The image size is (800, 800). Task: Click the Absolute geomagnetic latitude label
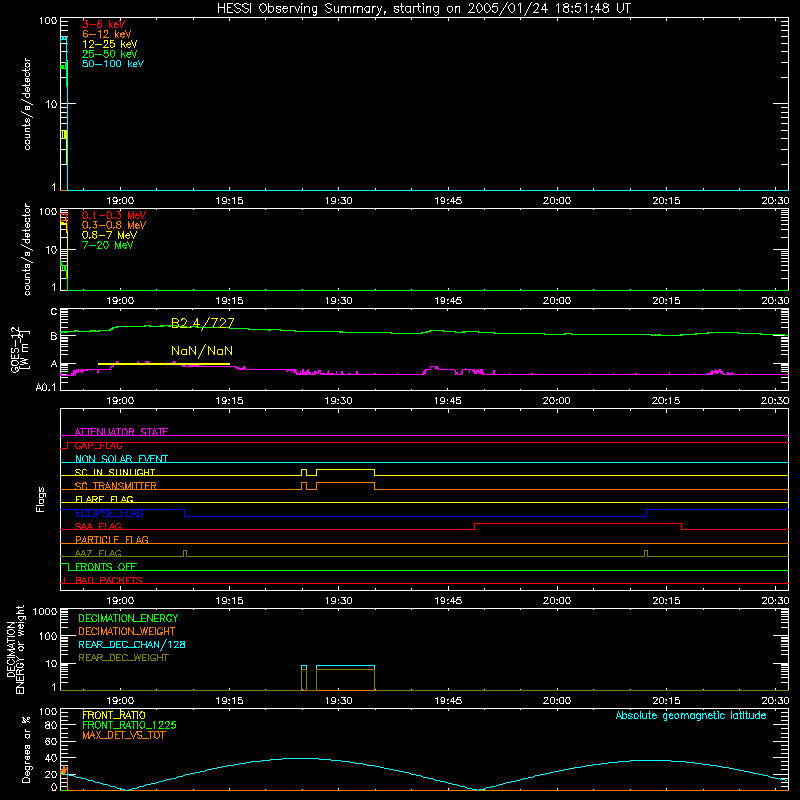(x=691, y=716)
